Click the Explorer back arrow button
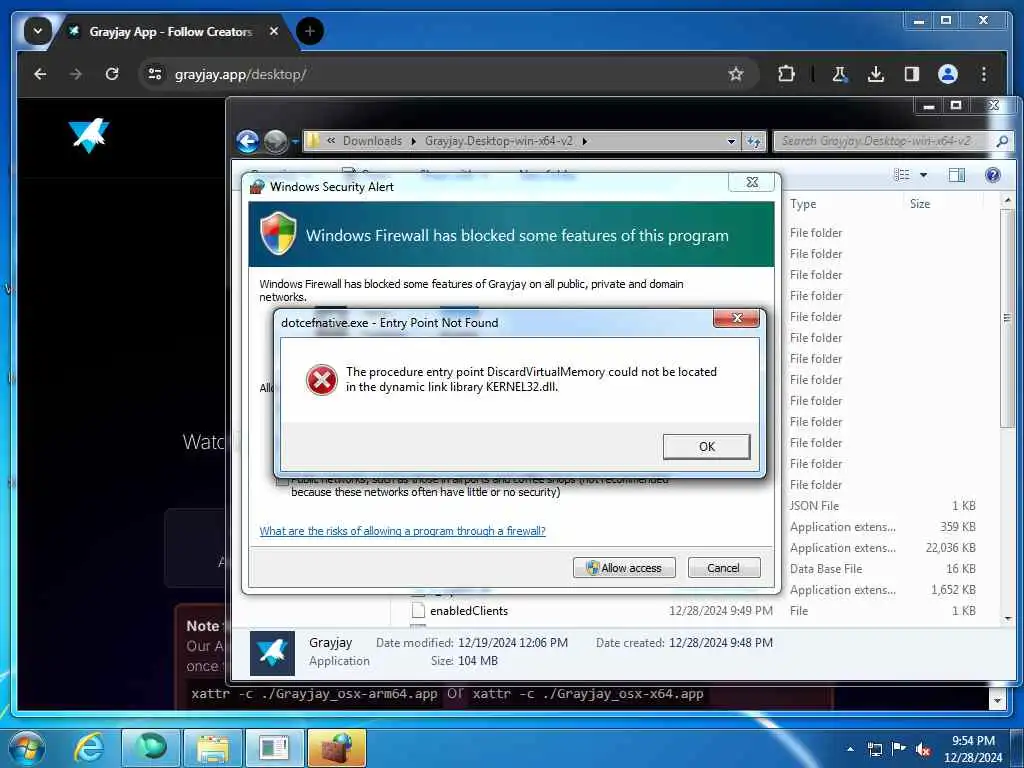1024x768 pixels. (x=248, y=141)
